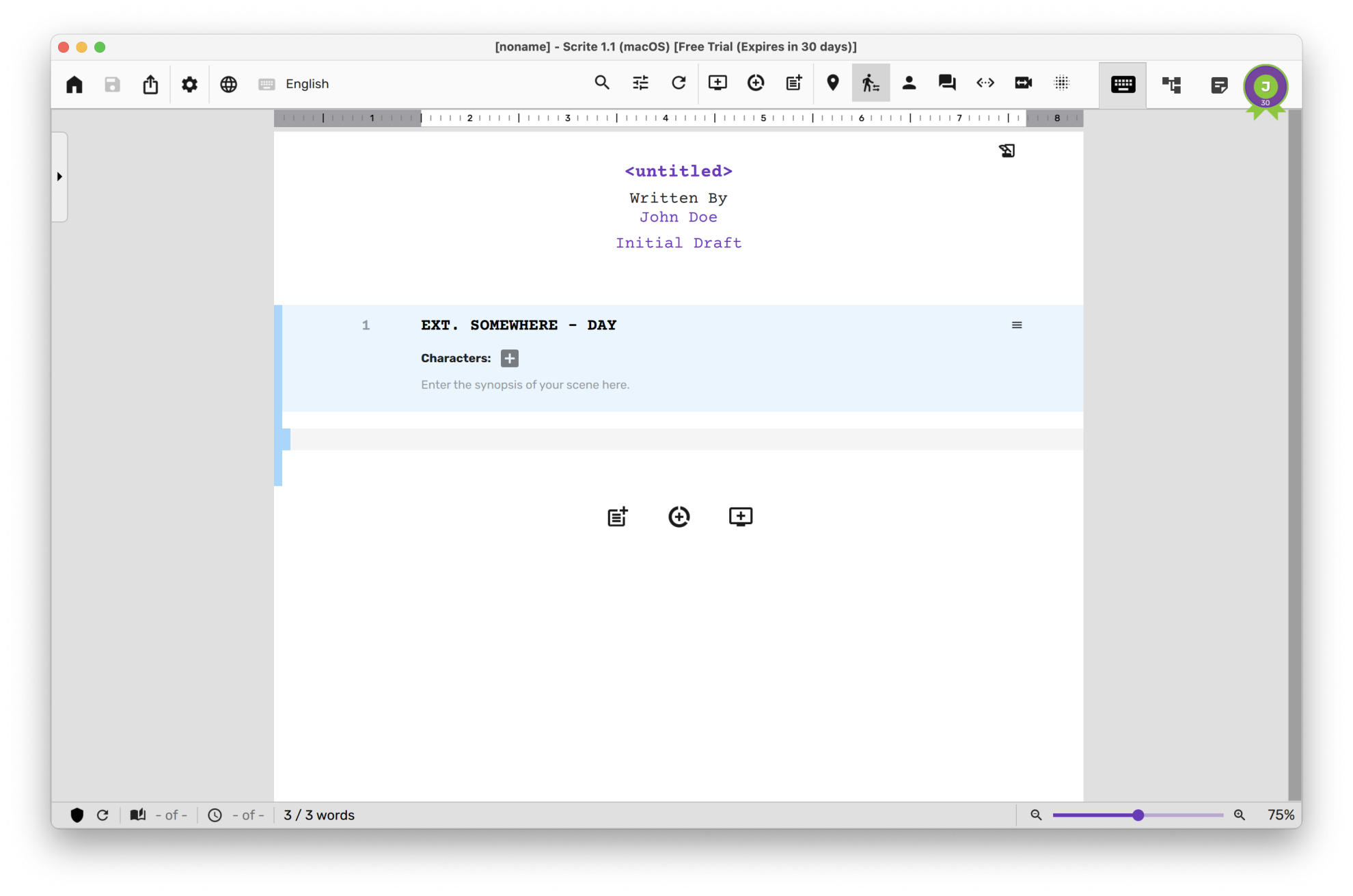1353x896 pixels.
Task: Adjust the zoom slider at bottom right
Action: [1138, 815]
